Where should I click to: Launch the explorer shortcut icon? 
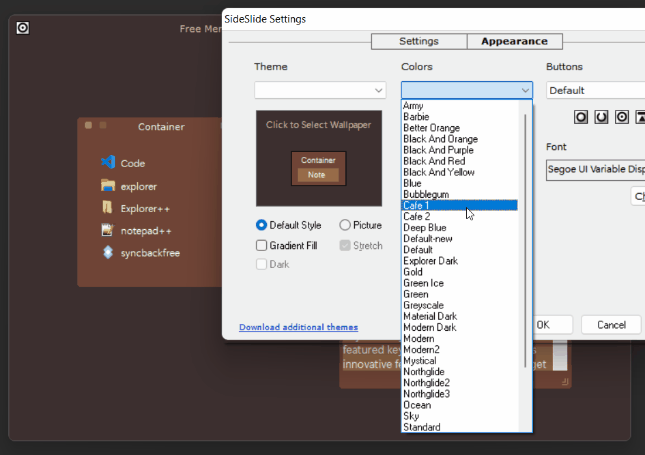[108, 186]
